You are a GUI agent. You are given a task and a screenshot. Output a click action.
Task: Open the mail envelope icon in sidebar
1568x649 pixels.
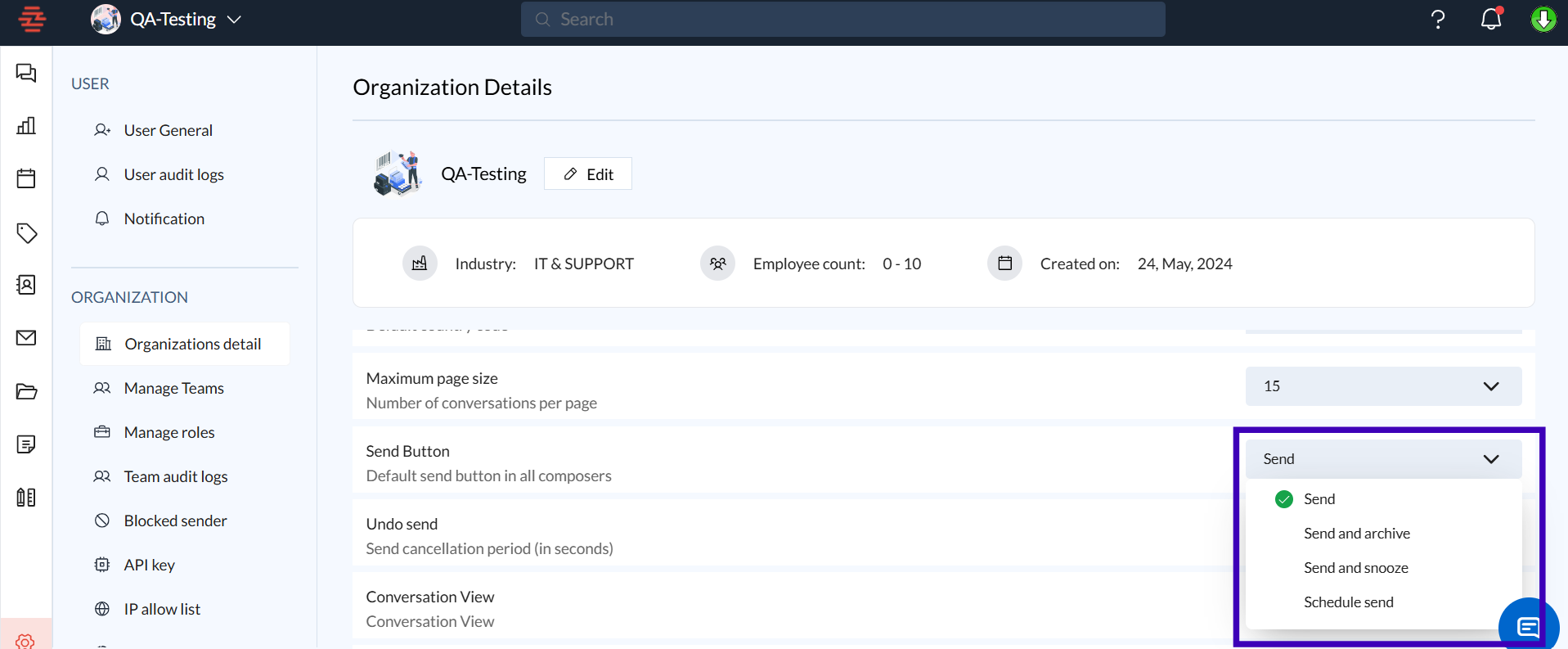(x=26, y=338)
